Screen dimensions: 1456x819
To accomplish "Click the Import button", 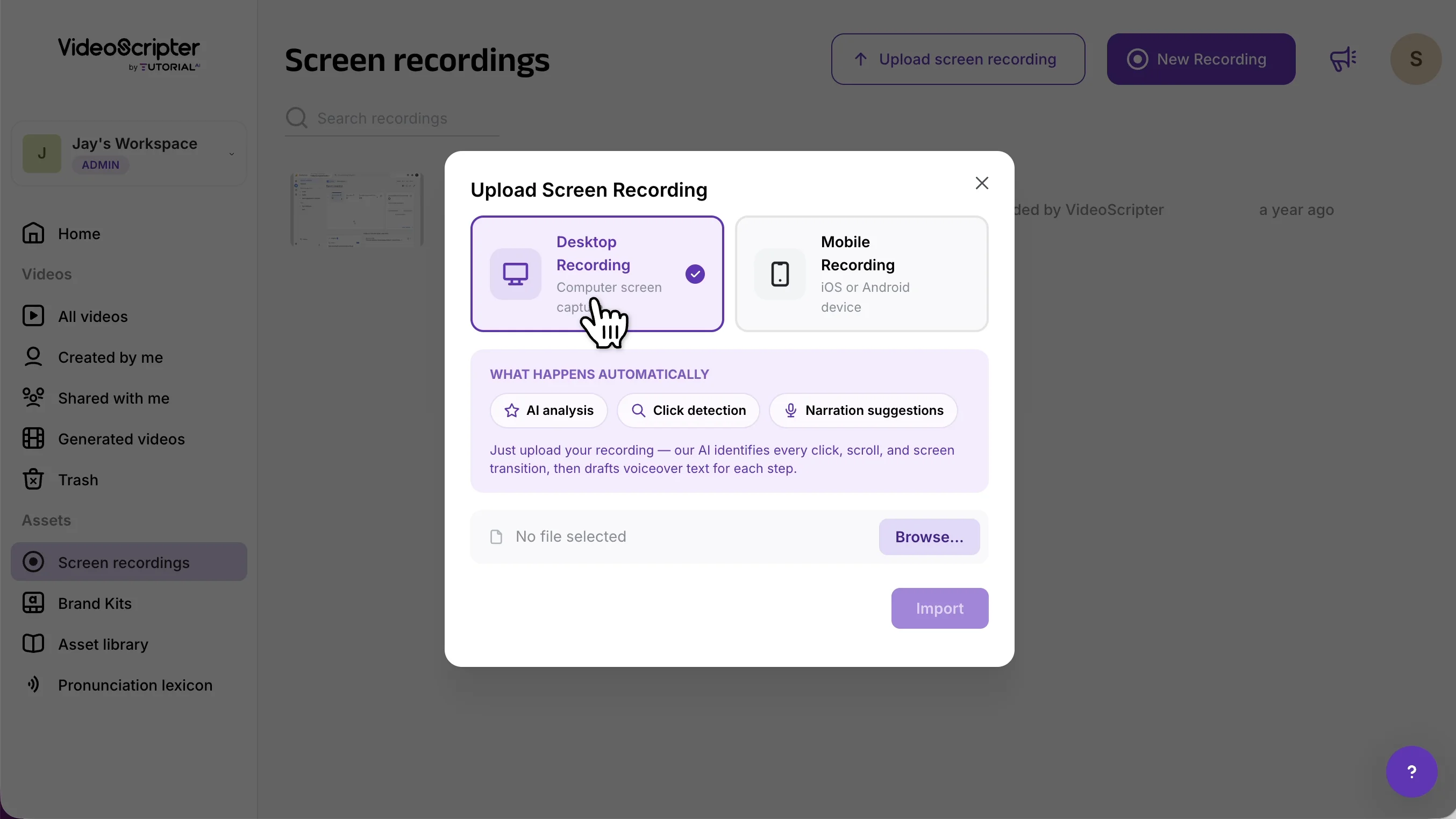I will coord(940,608).
